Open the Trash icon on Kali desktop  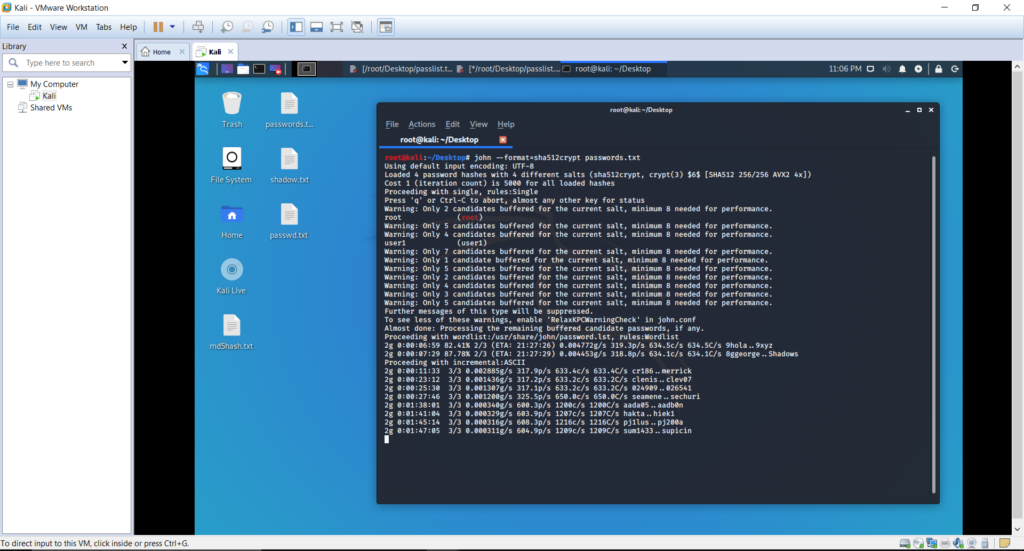232,110
